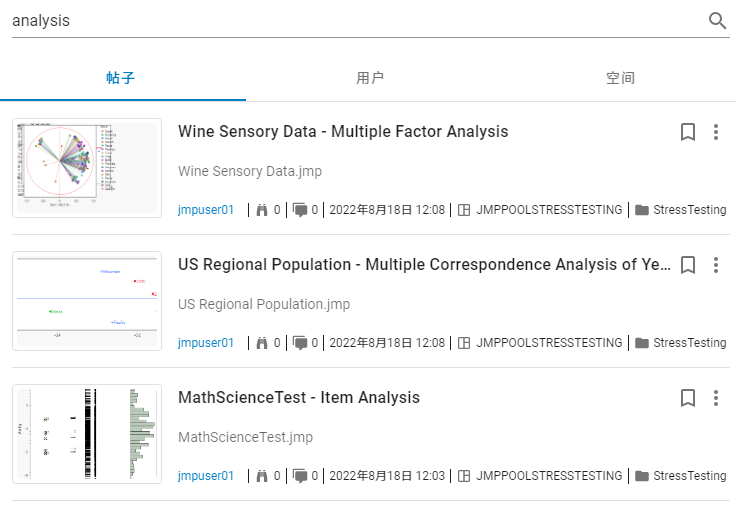The height and width of the screenshot is (510, 736).
Task: Click the 12:08 date on Wine Sensory post
Action: tap(387, 210)
